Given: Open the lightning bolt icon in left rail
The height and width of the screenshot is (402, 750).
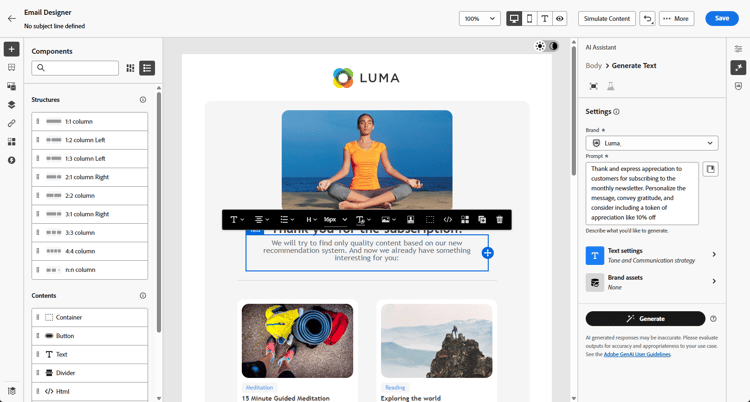Looking at the screenshot, I should tap(11, 160).
